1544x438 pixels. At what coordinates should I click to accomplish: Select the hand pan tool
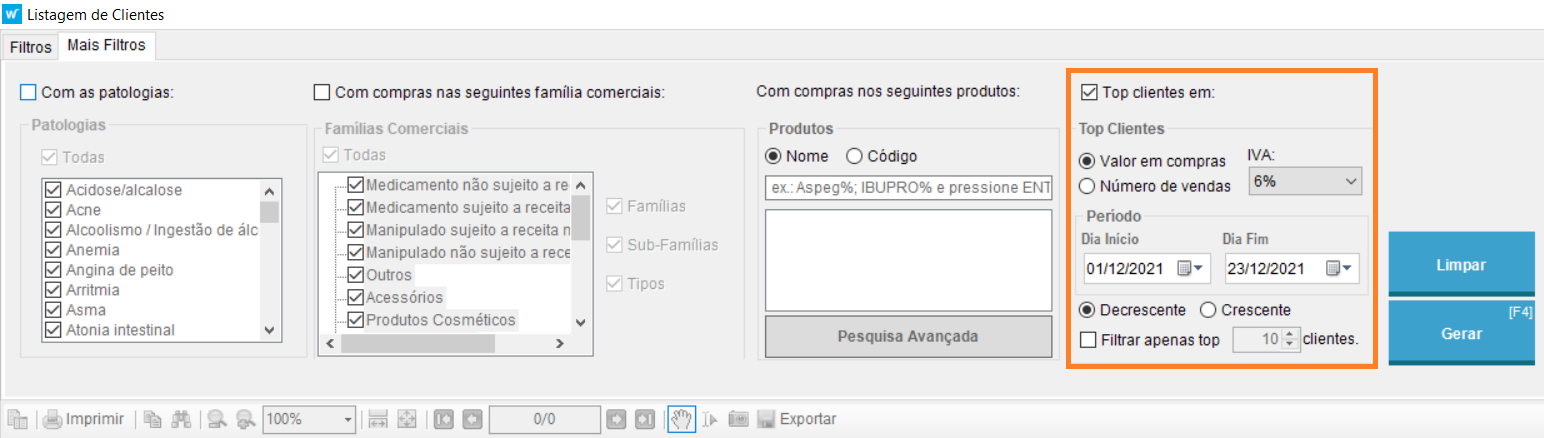(680, 419)
